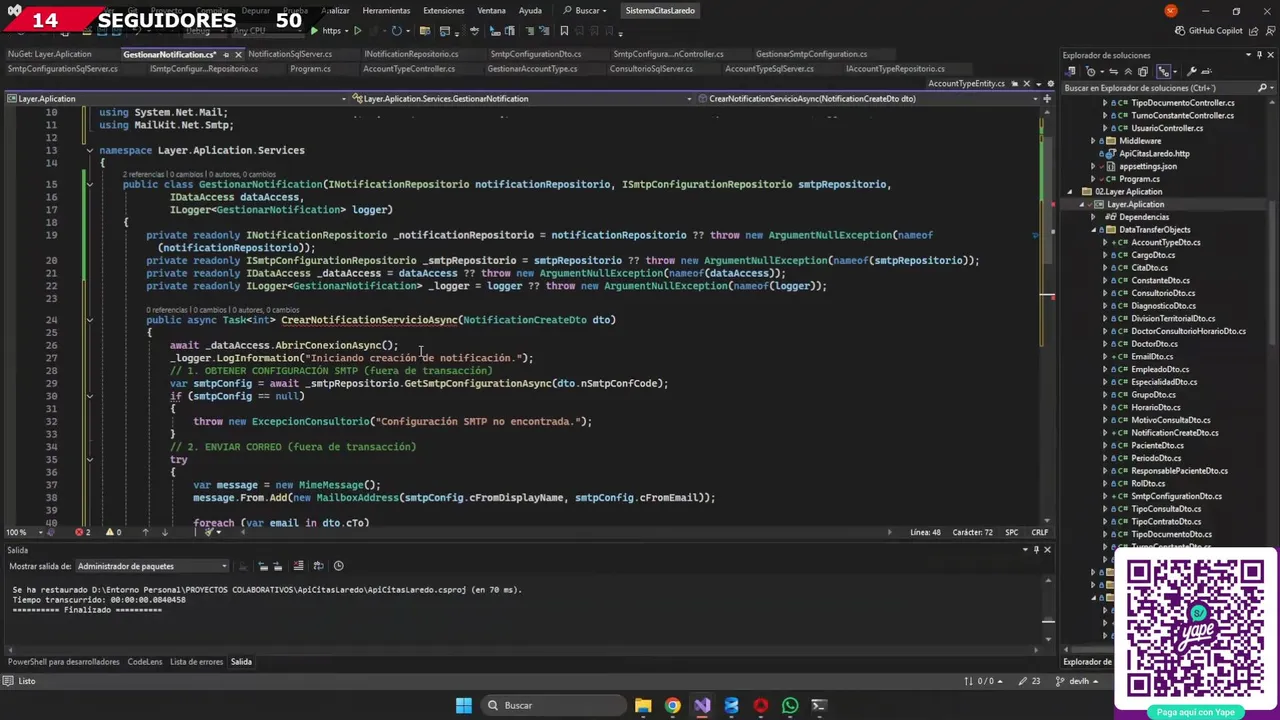Click Windows Start button on taskbar
Image resolution: width=1280 pixels, height=720 pixels.
[463, 705]
